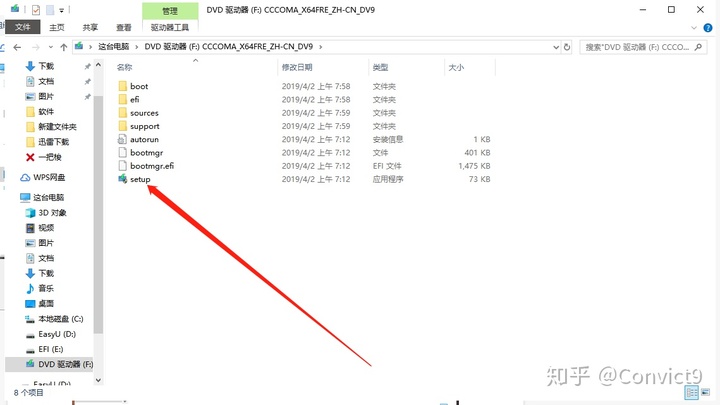Open Explorer help question mark
This screenshot has width=720, height=405.
(708, 28)
